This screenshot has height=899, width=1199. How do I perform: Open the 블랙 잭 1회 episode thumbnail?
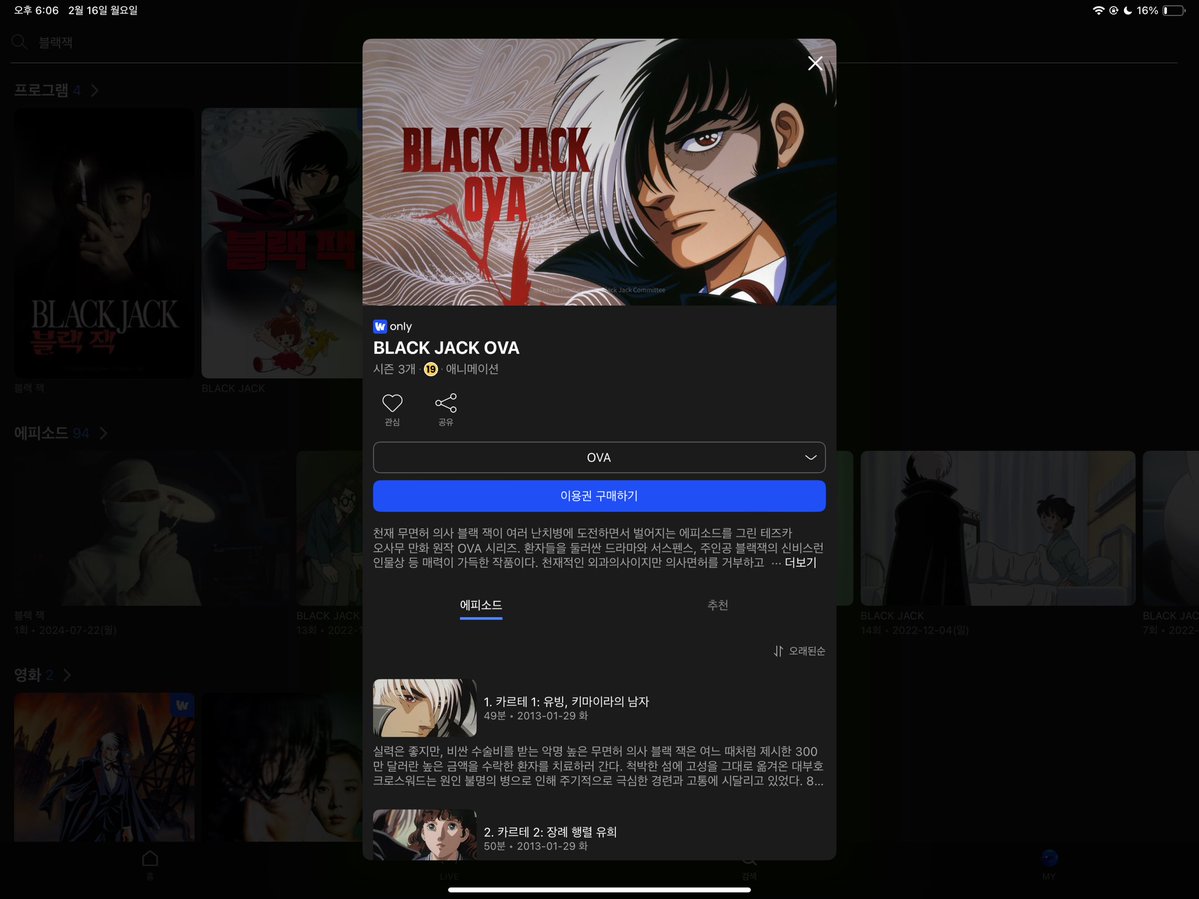[150, 528]
